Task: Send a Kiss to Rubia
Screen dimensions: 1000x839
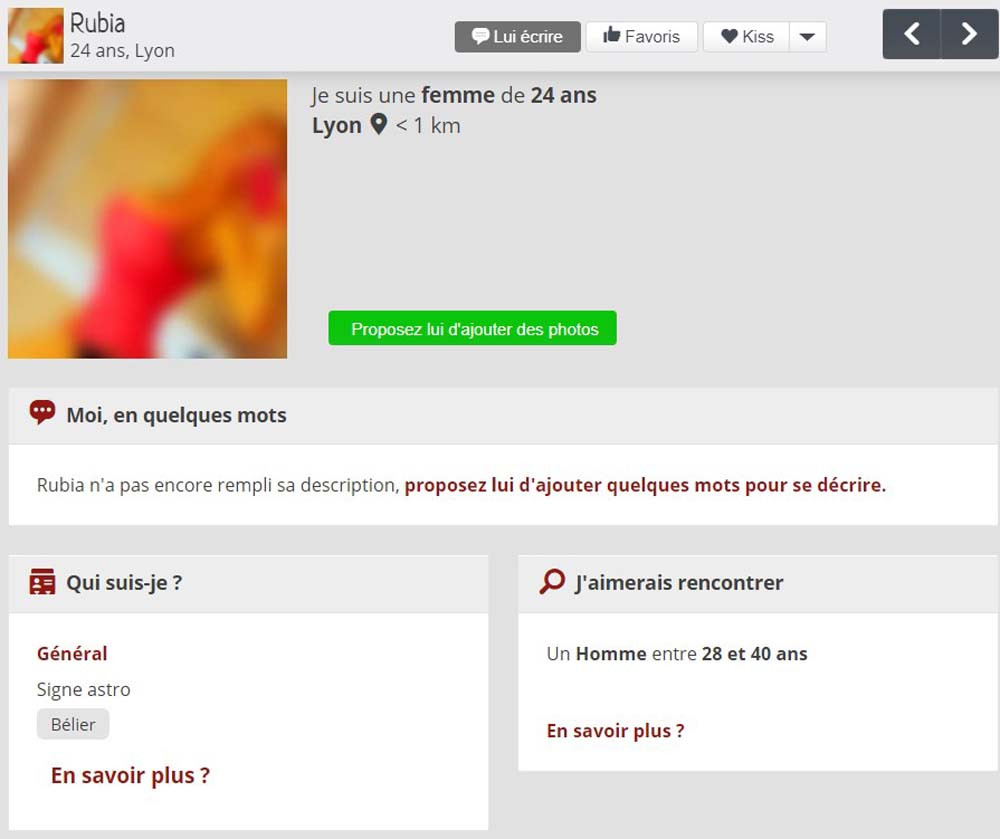Action: [x=747, y=37]
